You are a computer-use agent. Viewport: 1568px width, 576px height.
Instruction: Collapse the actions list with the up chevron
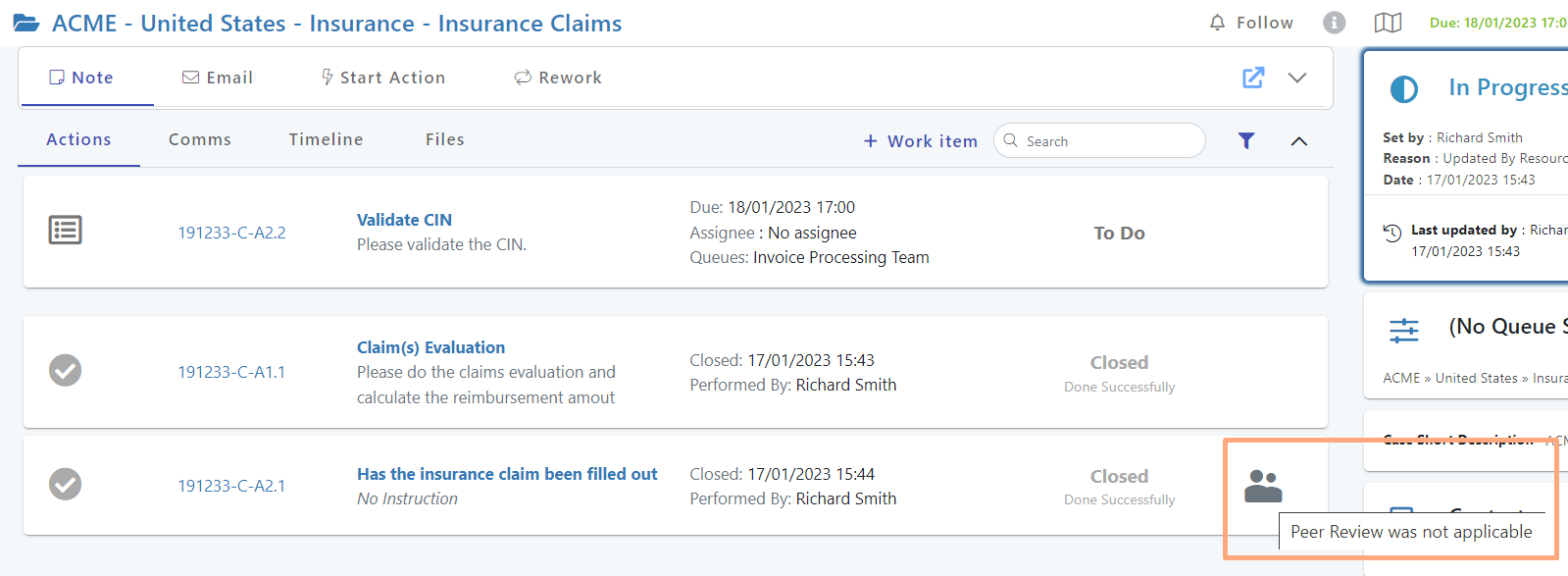pos(1298,141)
